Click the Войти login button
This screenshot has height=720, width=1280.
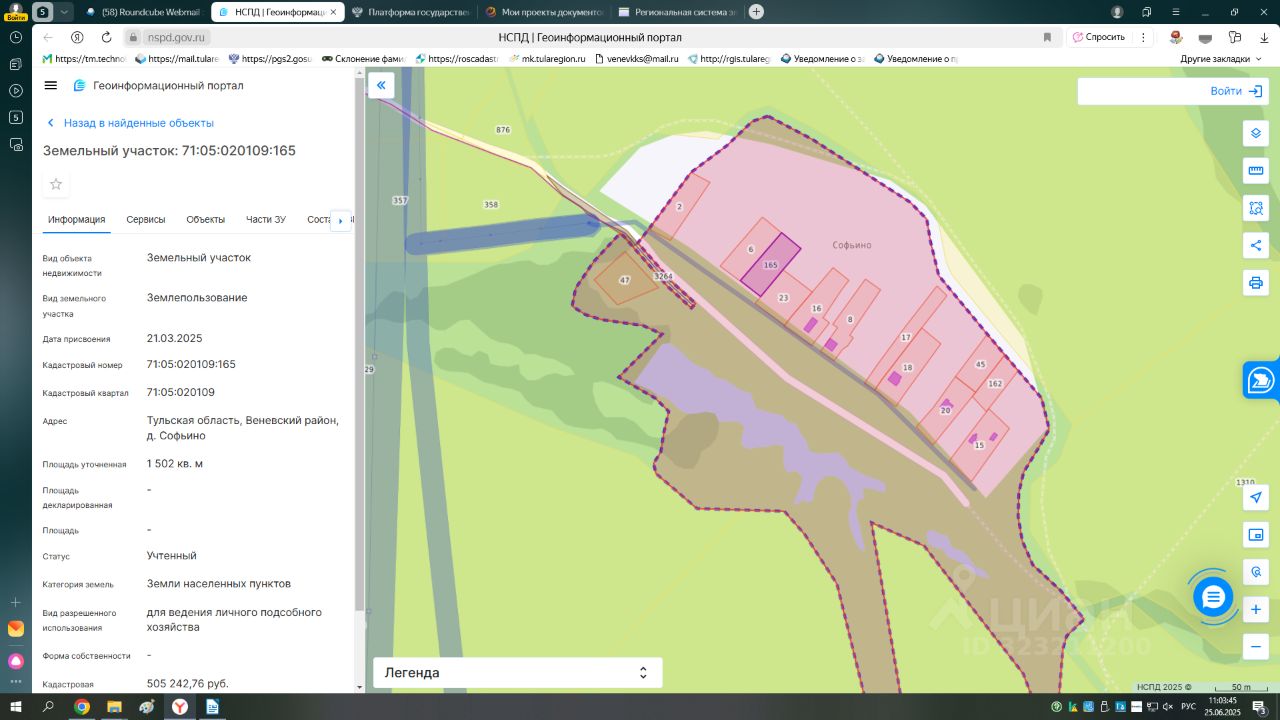point(1236,91)
